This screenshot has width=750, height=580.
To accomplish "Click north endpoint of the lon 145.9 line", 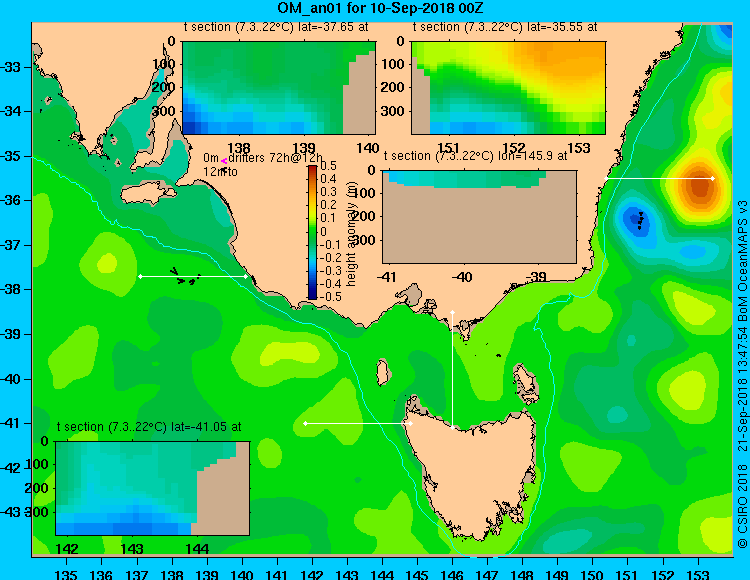I will pyautogui.click(x=452, y=313).
